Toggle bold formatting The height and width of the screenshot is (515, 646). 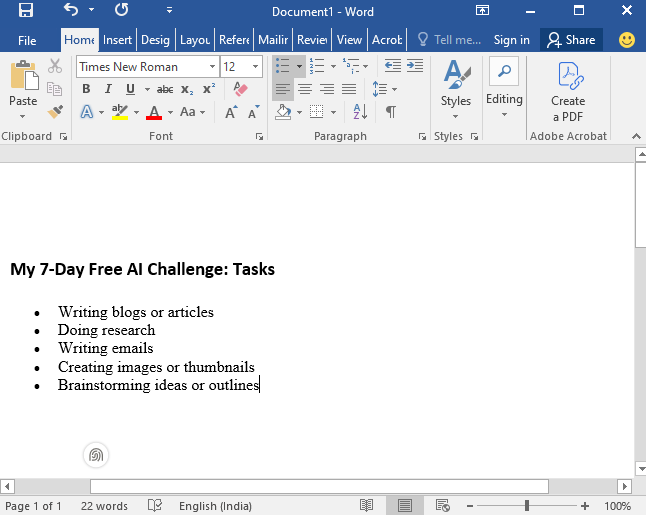click(x=86, y=89)
